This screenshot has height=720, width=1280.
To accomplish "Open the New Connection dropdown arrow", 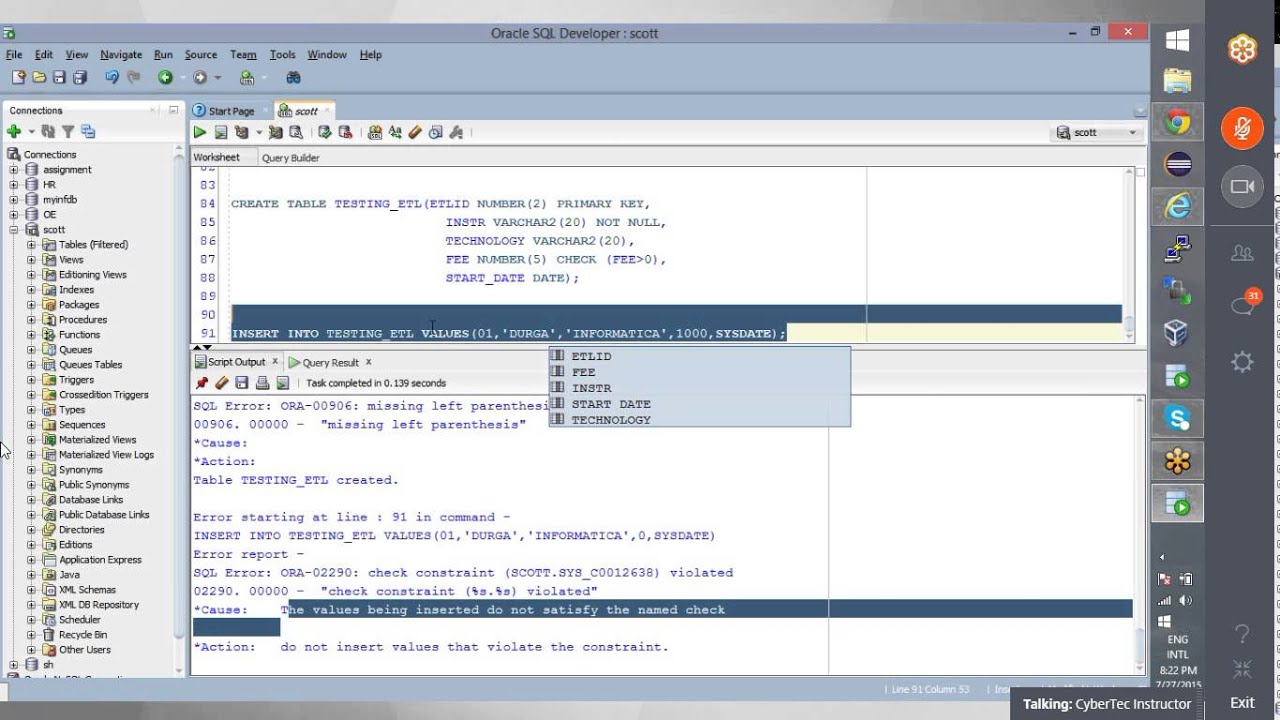I will [31, 131].
